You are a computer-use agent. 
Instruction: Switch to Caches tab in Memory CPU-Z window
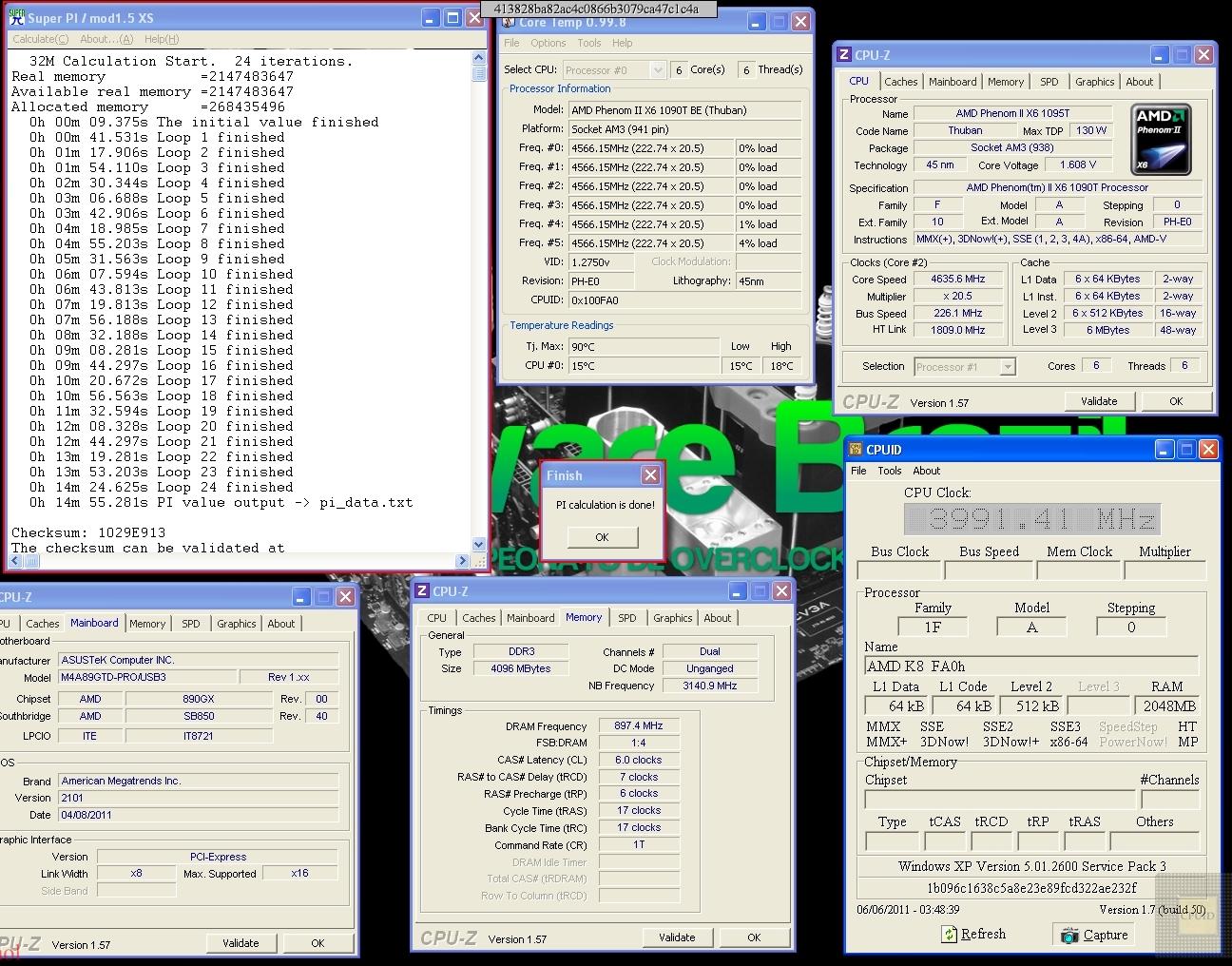[x=479, y=618]
